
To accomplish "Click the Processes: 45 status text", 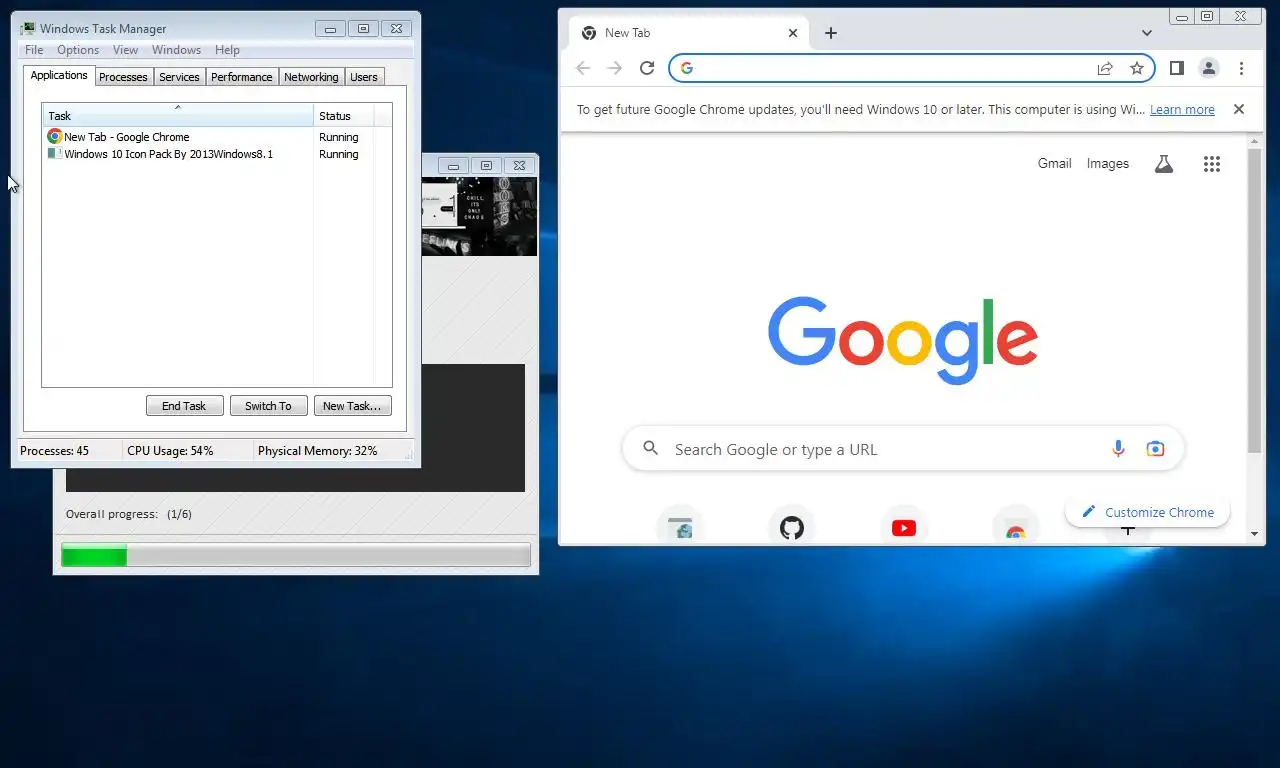I will [54, 451].
